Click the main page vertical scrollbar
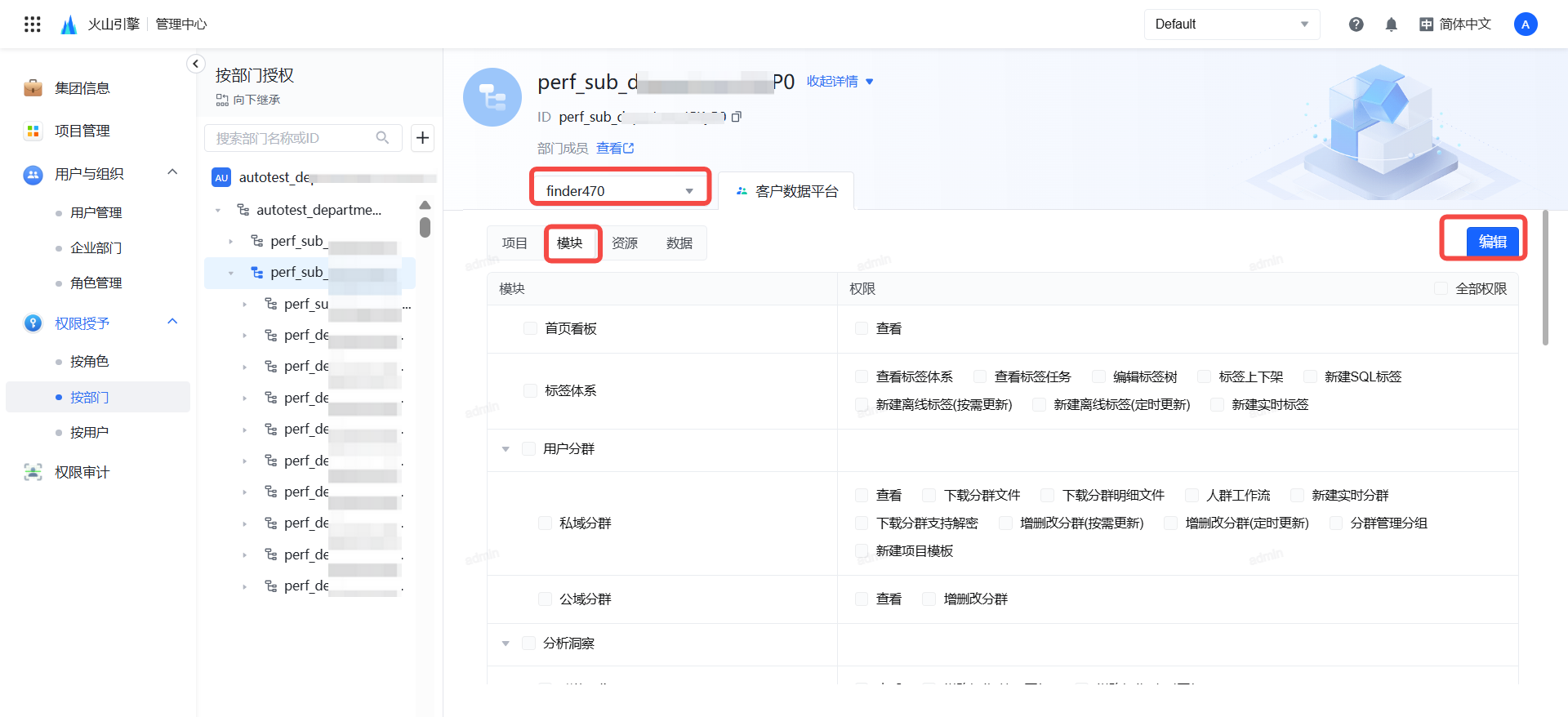Viewport: 1568px width, 717px height. tap(1545, 278)
